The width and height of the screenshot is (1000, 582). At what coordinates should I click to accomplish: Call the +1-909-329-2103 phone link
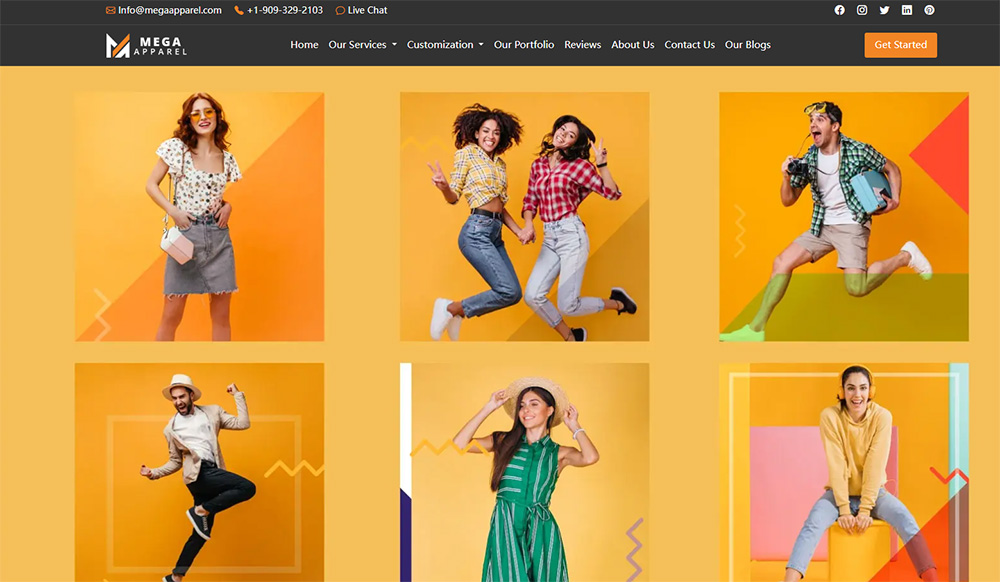click(x=278, y=10)
